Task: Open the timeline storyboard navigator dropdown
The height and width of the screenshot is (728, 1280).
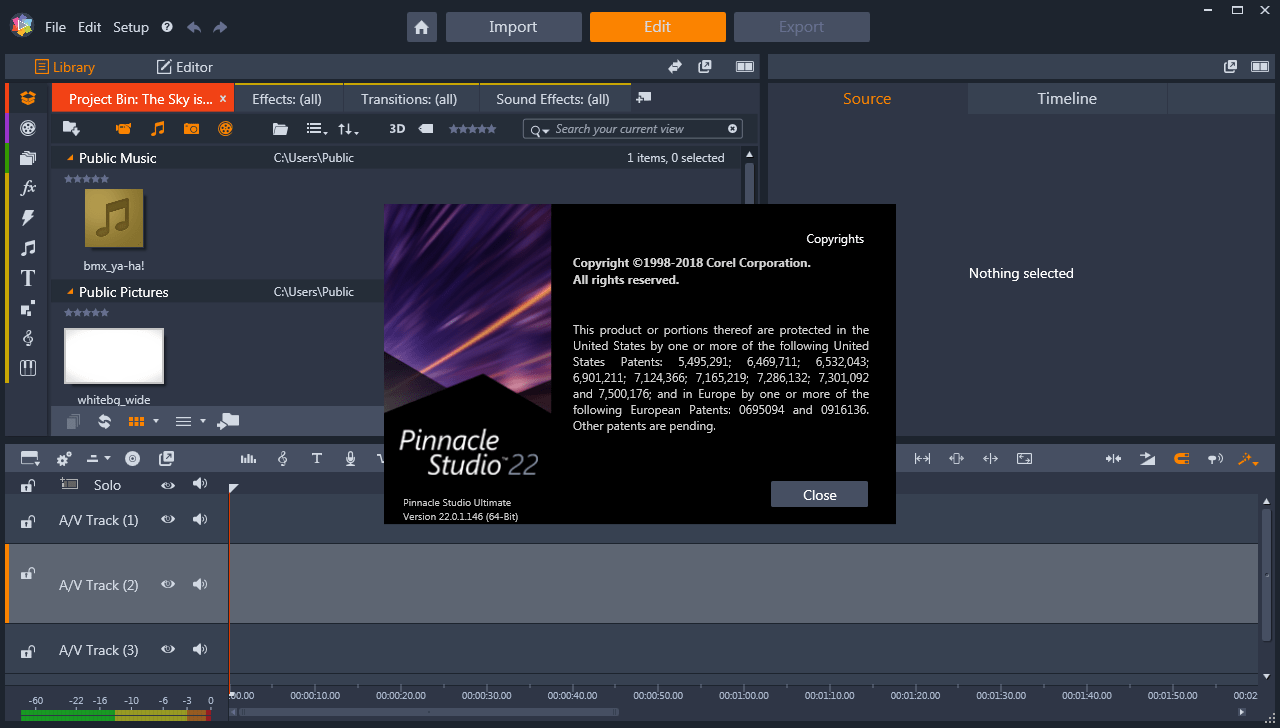Action: [x=30, y=458]
